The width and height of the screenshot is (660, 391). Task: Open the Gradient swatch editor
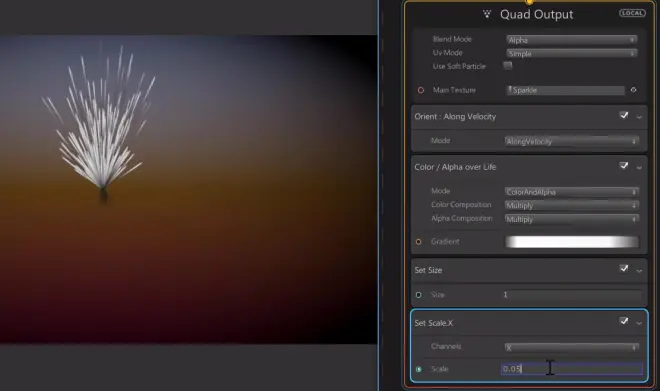[572, 242]
